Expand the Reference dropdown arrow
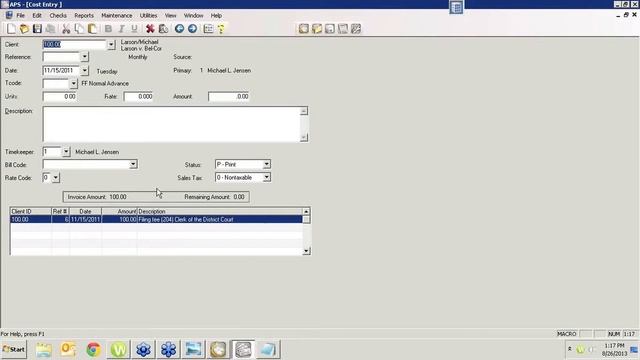Viewport: 640px width, 360px height. [84, 57]
